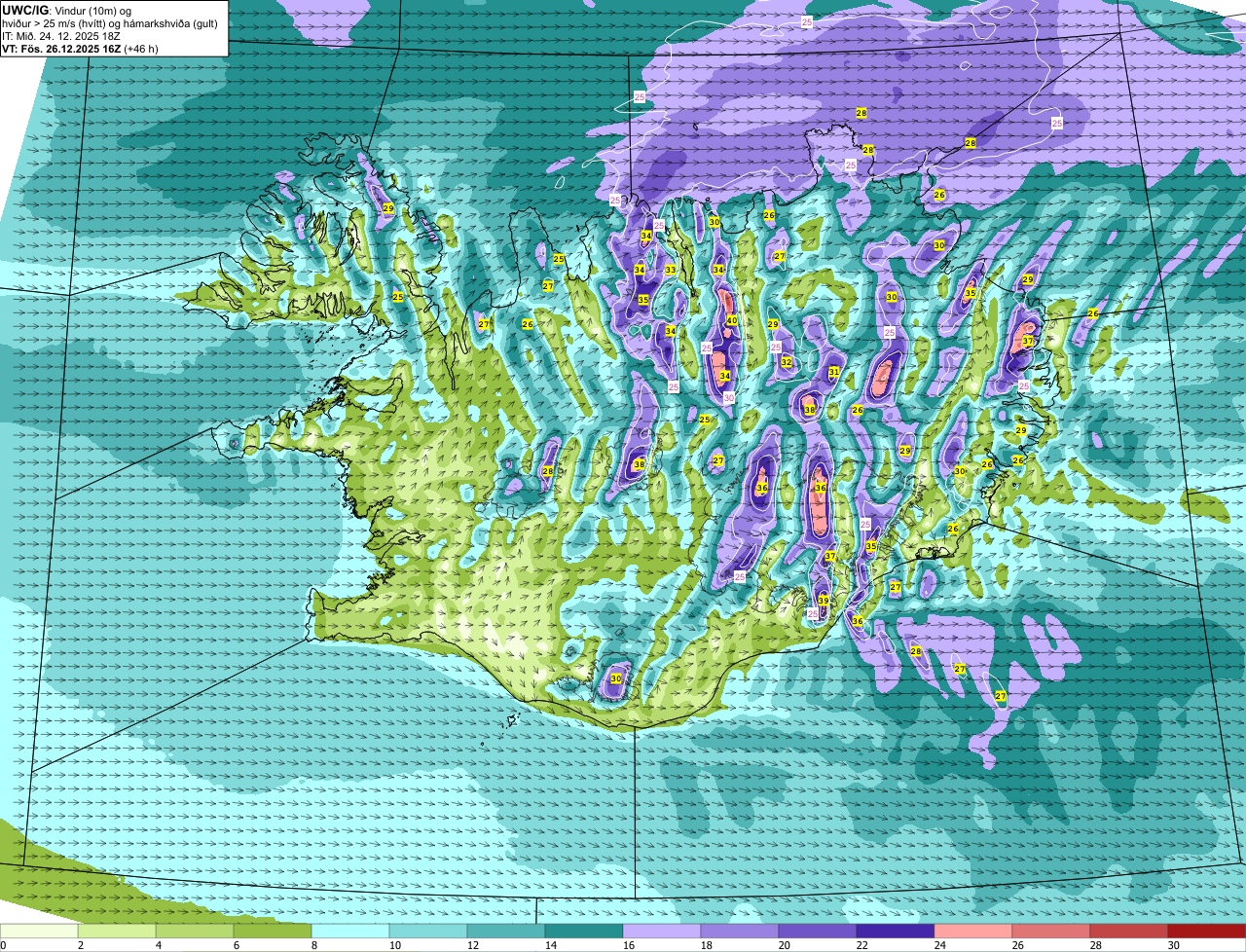Select the 0–2 m/s legend color
The height and width of the screenshot is (952, 1246).
[x=39, y=931]
